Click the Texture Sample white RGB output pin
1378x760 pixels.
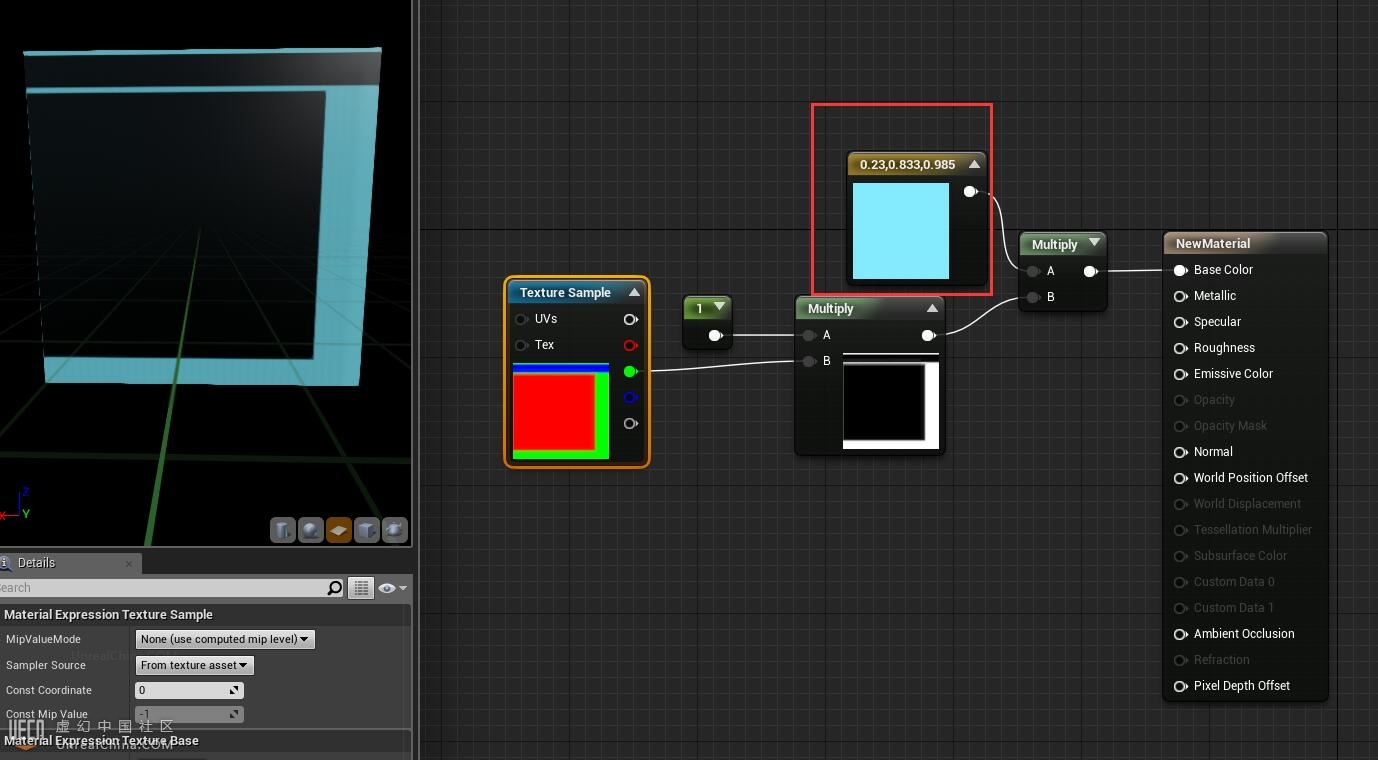click(x=631, y=319)
